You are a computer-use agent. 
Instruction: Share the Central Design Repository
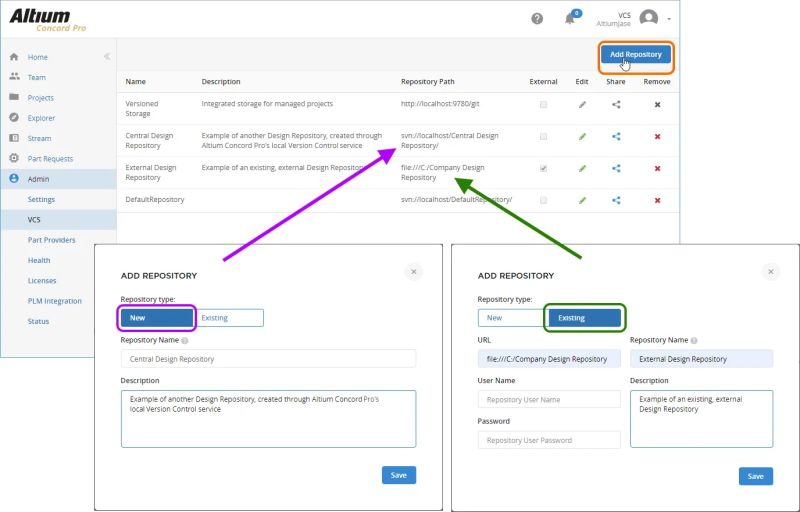[616, 137]
